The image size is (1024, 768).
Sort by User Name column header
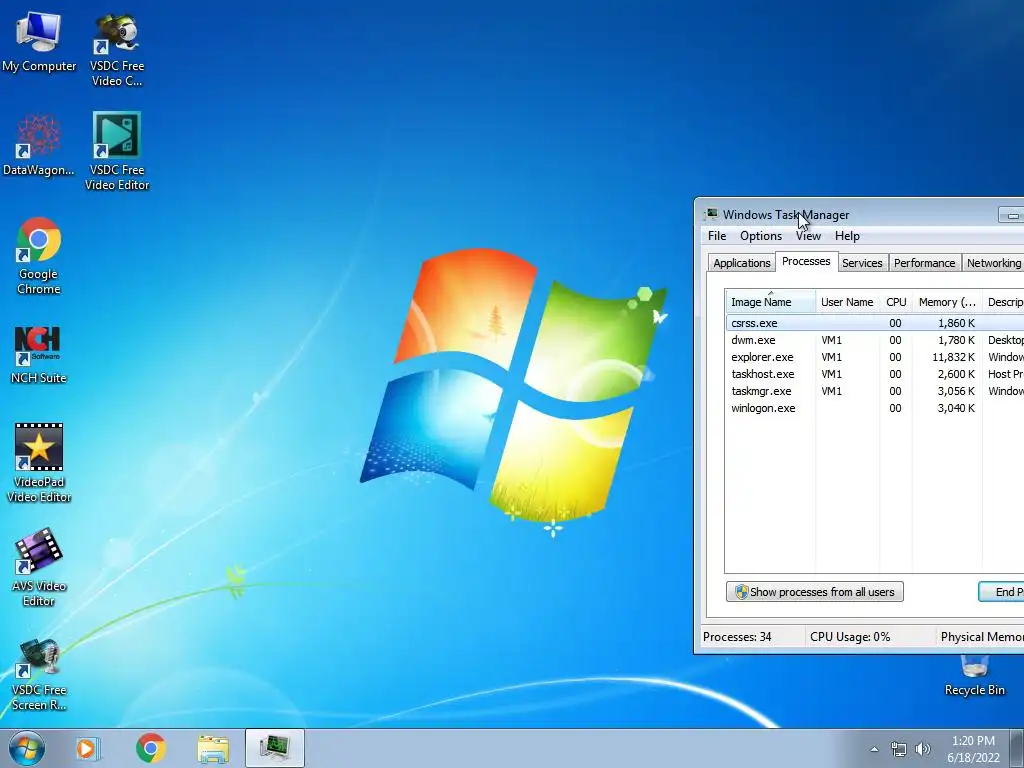click(x=847, y=302)
